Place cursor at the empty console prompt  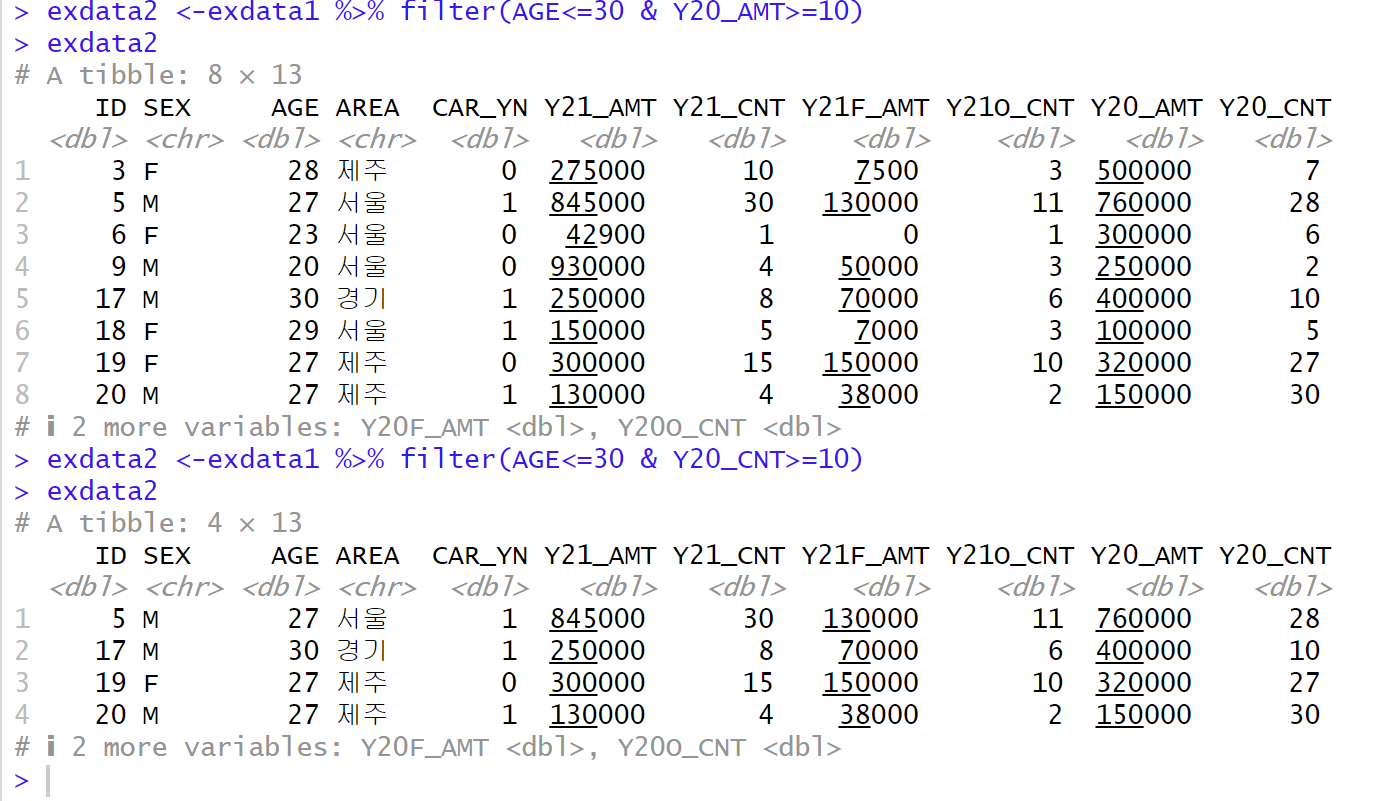click(x=47, y=780)
